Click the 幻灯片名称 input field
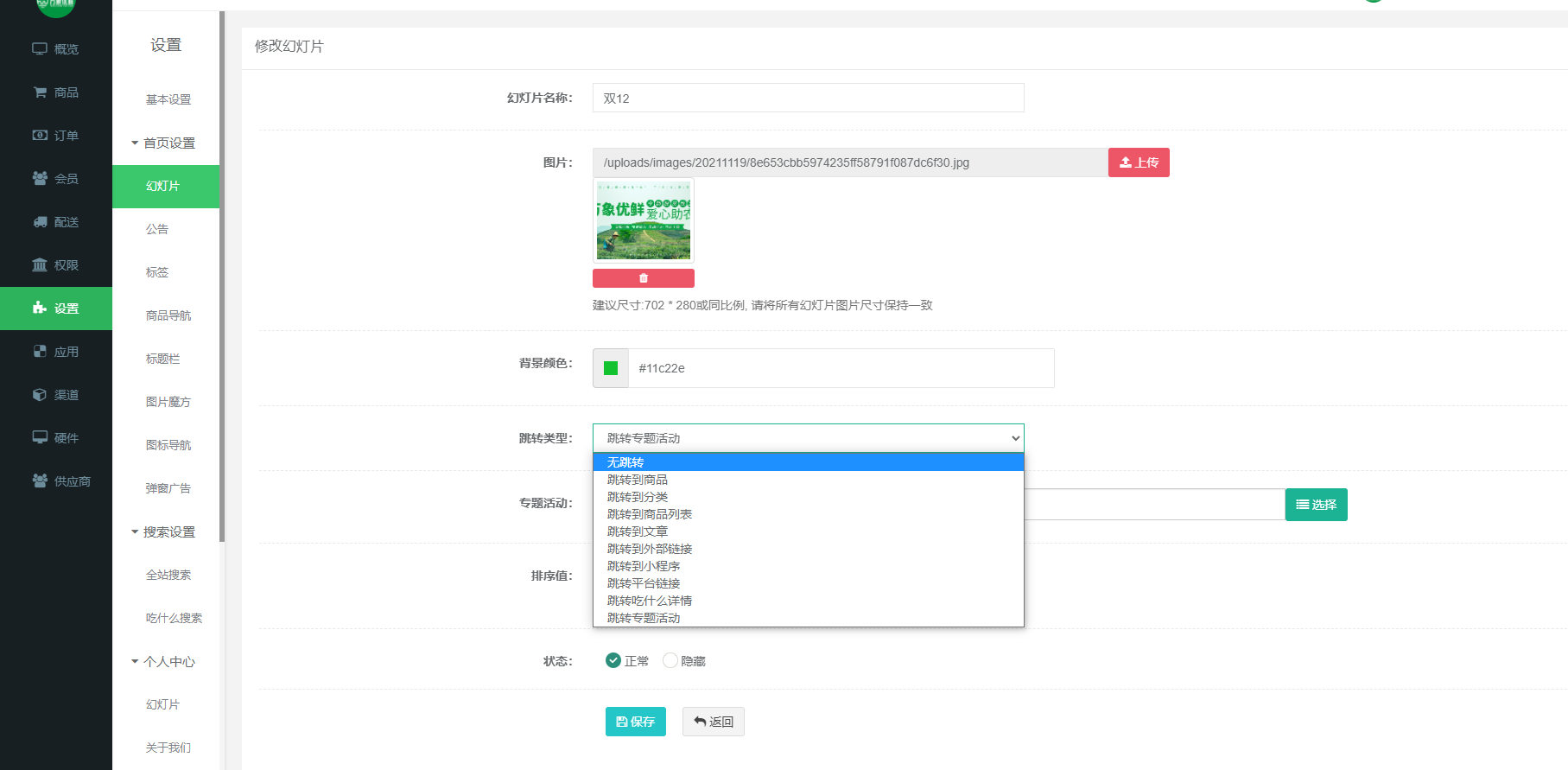 [809, 98]
